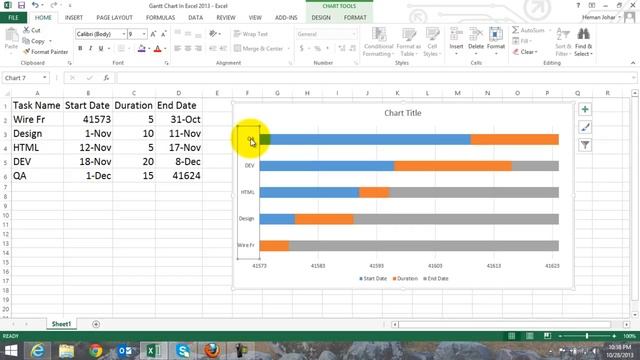Open Format as Table
The image size is (640, 360).
(408, 42)
